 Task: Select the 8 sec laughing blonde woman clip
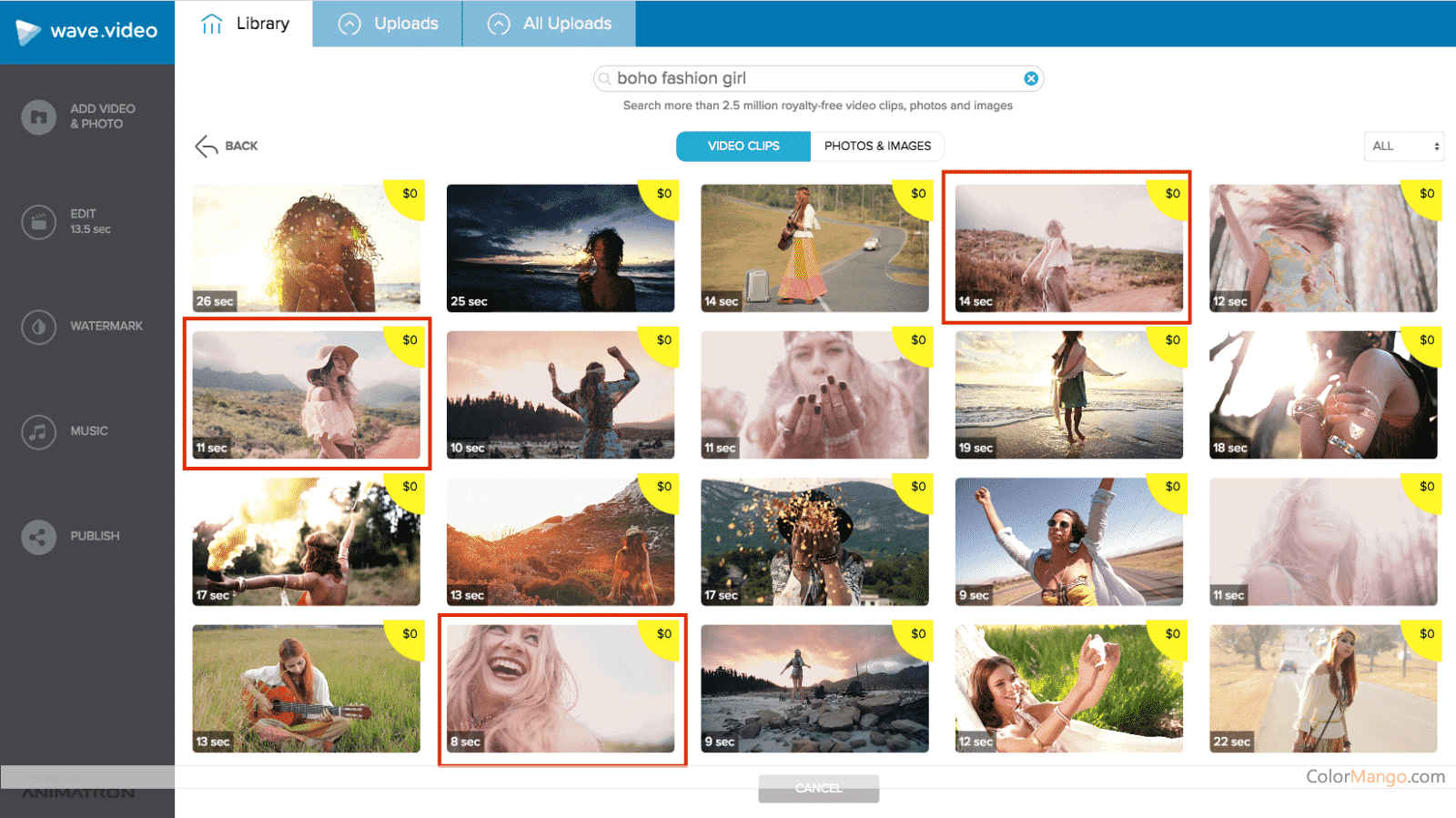click(x=561, y=688)
